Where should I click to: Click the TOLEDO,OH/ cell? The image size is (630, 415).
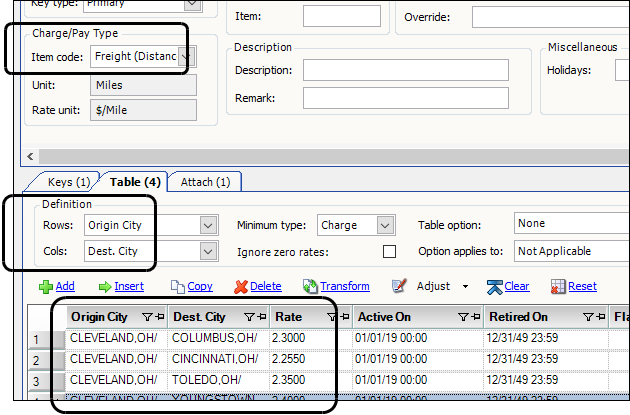point(219,380)
